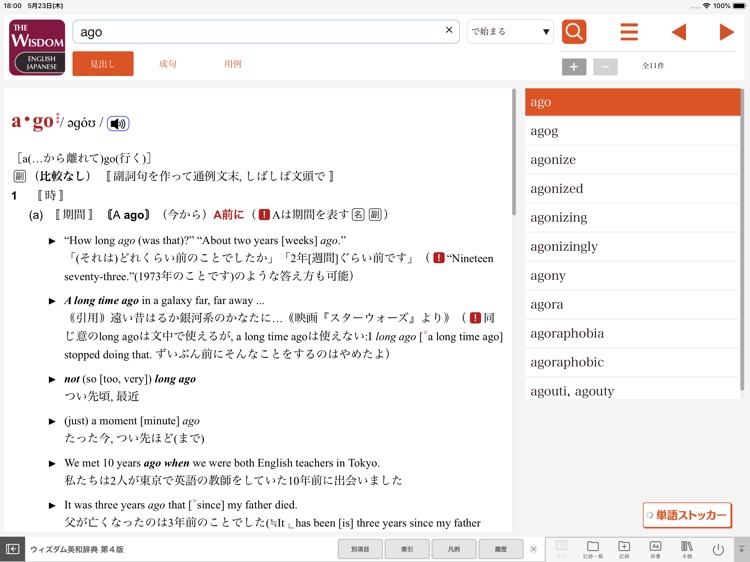Click the orange magnifying glass search button
This screenshot has width=750, height=562.
pos(574,32)
